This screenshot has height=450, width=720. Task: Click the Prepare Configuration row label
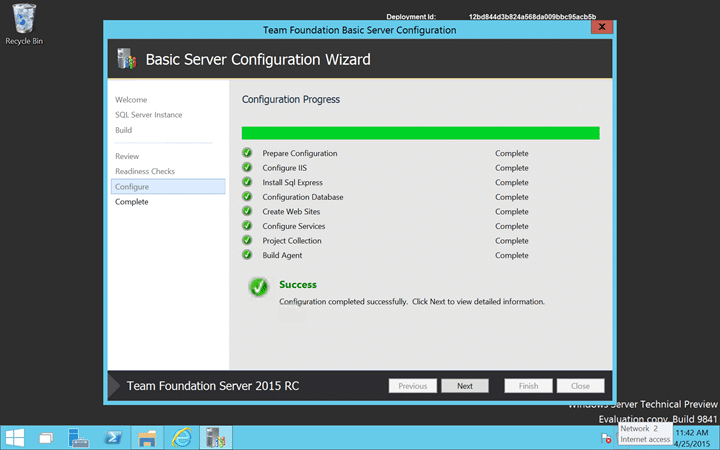pos(300,153)
